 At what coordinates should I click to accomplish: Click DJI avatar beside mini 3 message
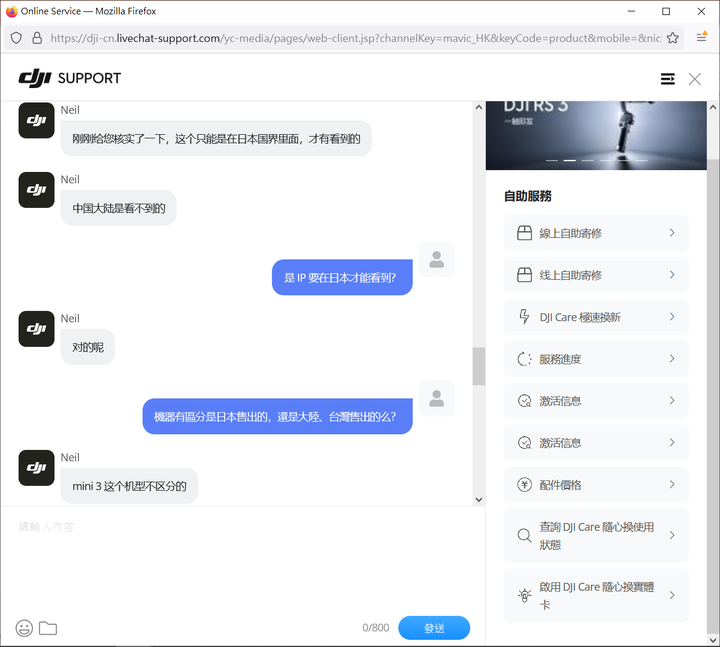[36, 467]
